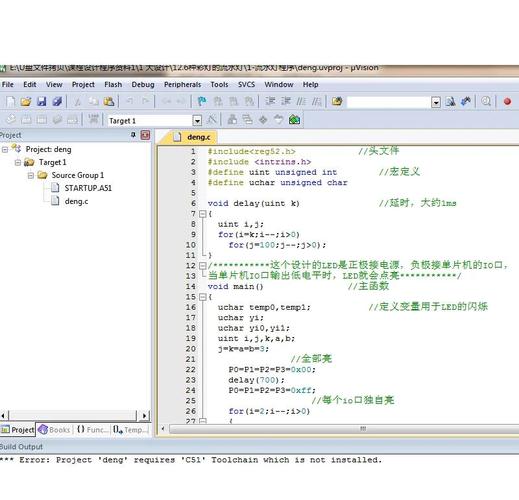Open a file with folder icon
Viewport: 519px width, 500px height.
point(26,101)
